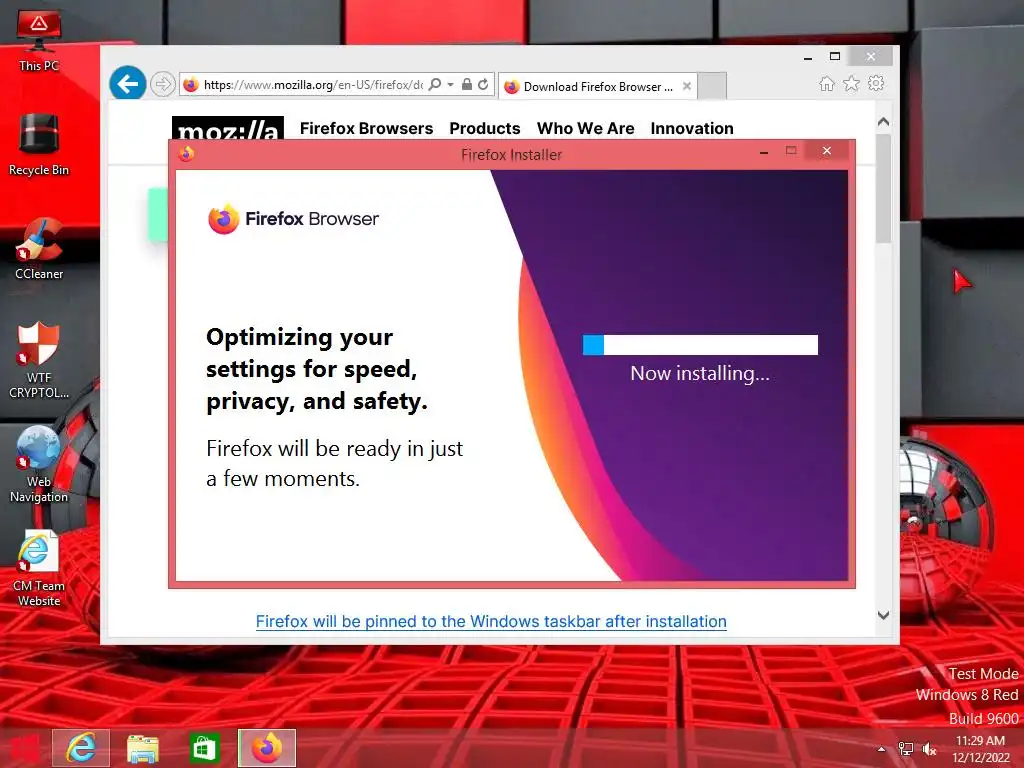
Task: Open the WTF CRYPTOL... desktop shortcut
Action: [39, 360]
